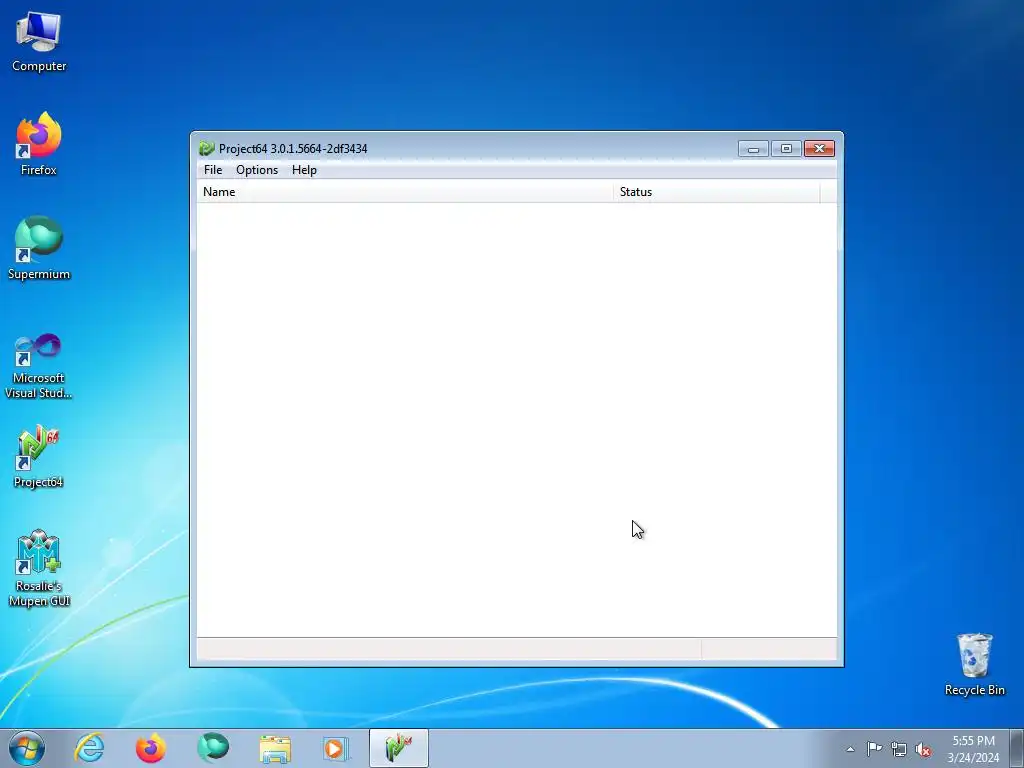Open the Help menu in Project64

point(304,170)
